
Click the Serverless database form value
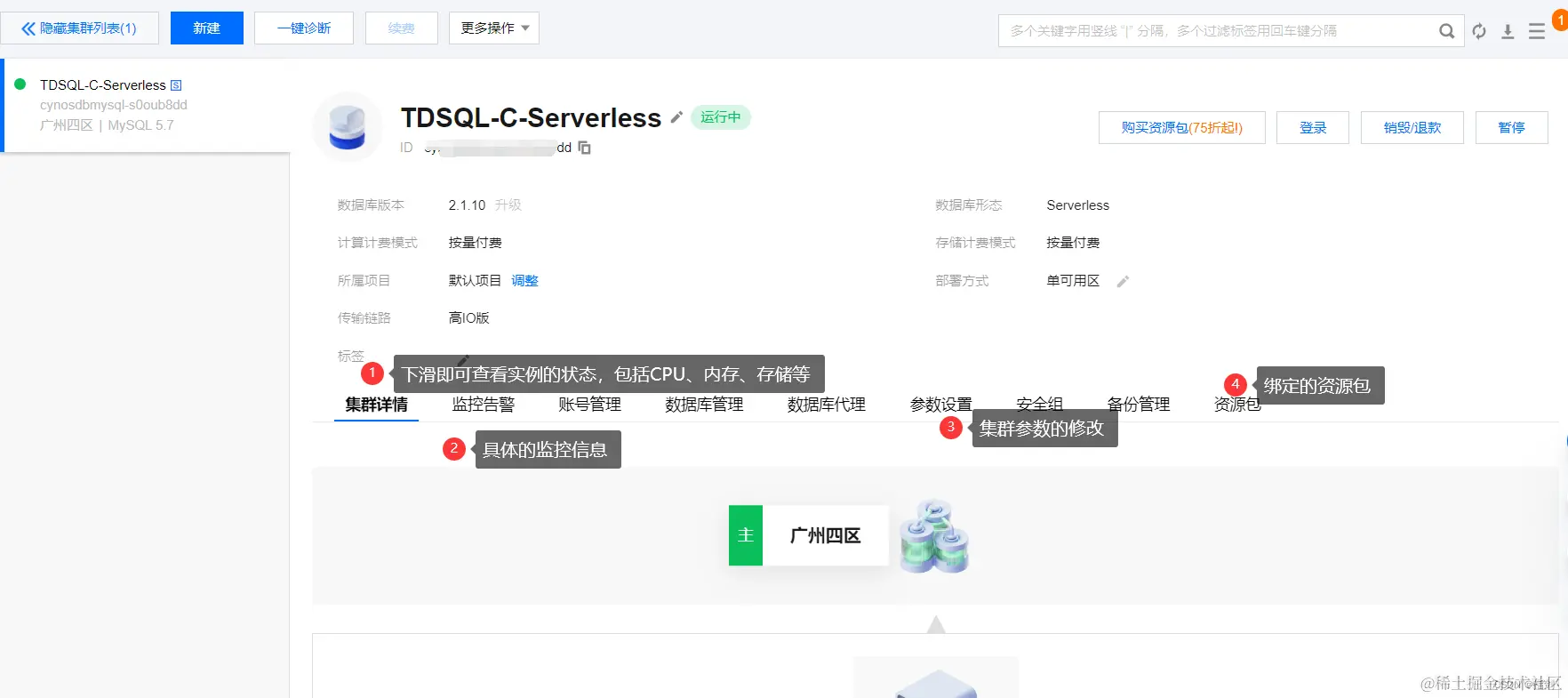pyautogui.click(x=1078, y=205)
